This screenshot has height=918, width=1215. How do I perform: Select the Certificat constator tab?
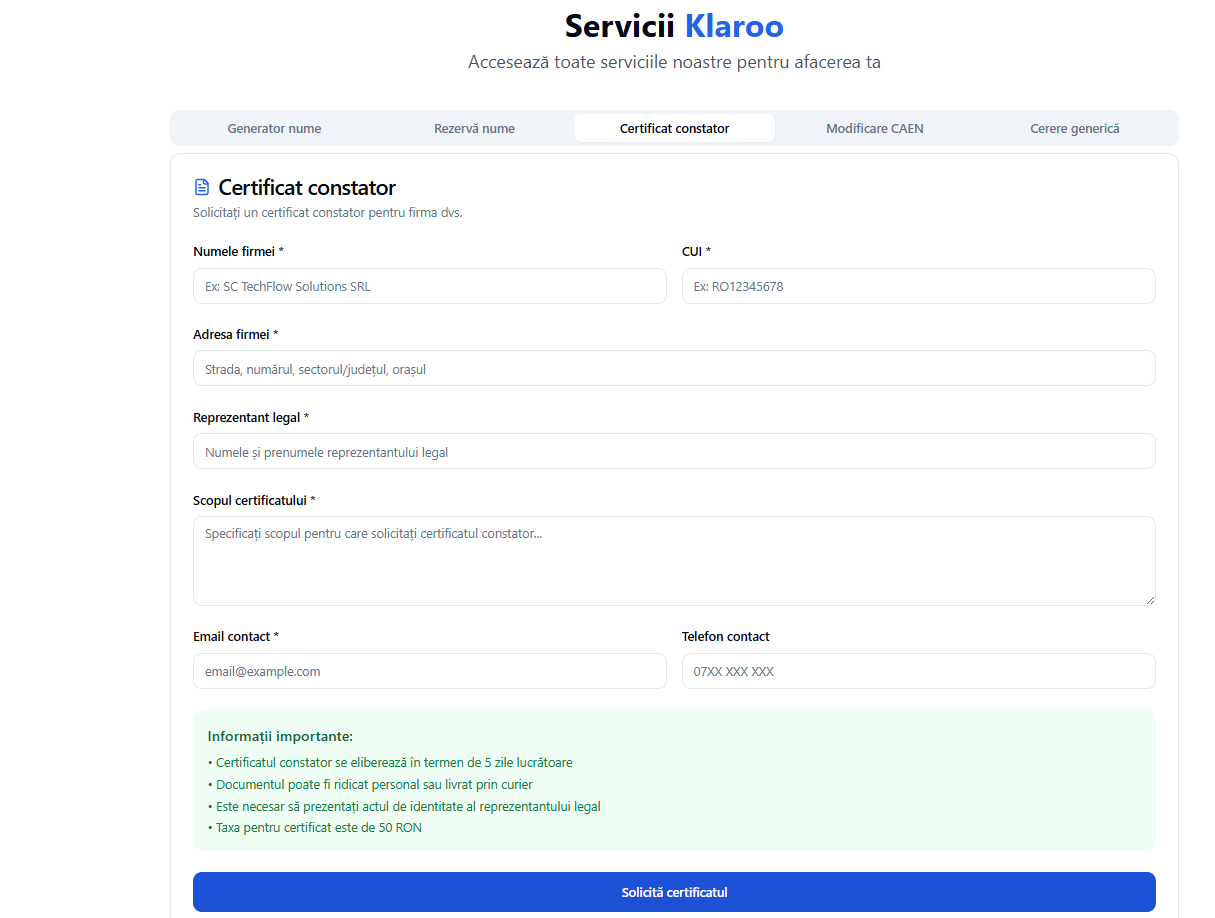click(x=674, y=128)
